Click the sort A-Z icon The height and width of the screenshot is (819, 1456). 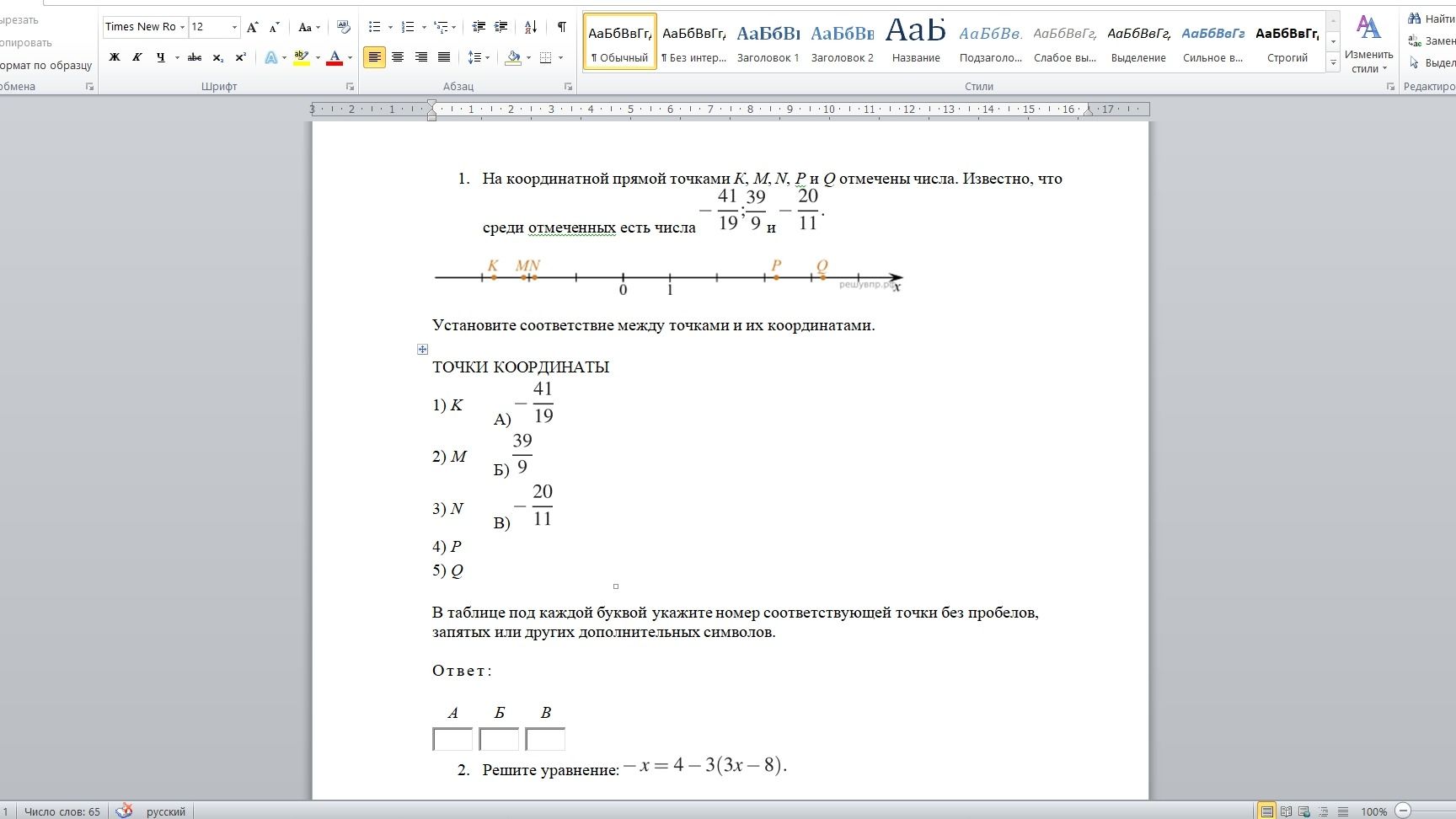531,27
